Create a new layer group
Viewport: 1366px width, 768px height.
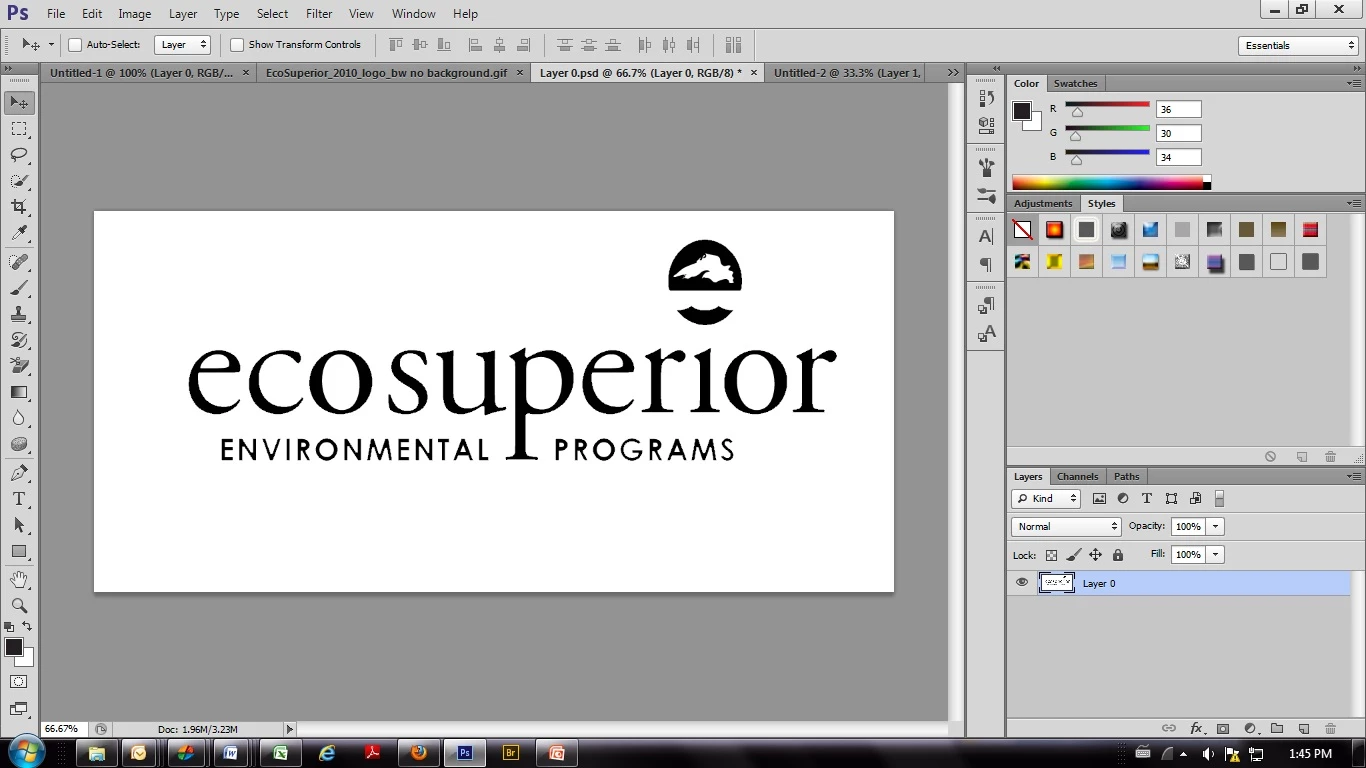click(x=1277, y=729)
